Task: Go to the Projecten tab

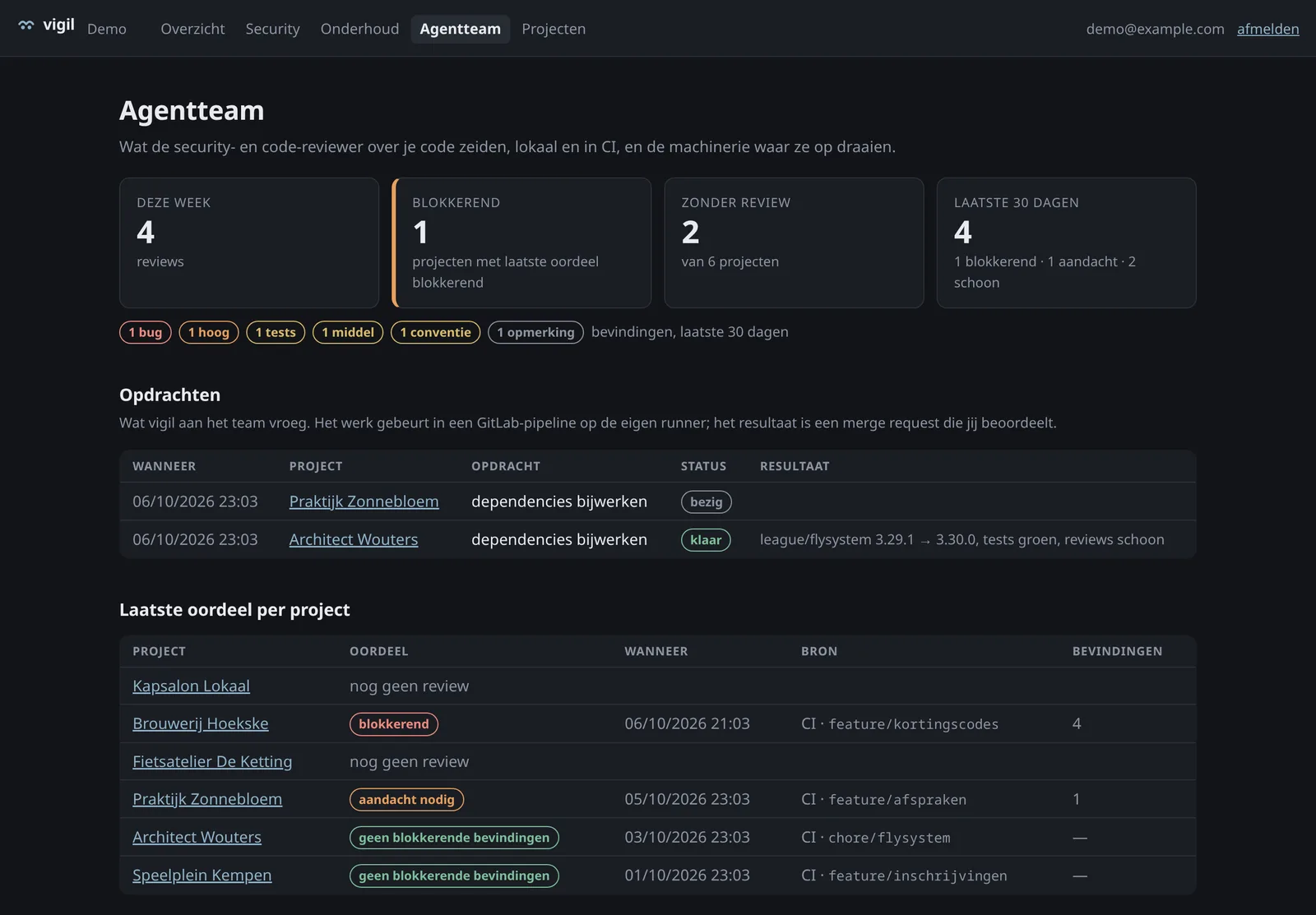Action: [x=554, y=29]
